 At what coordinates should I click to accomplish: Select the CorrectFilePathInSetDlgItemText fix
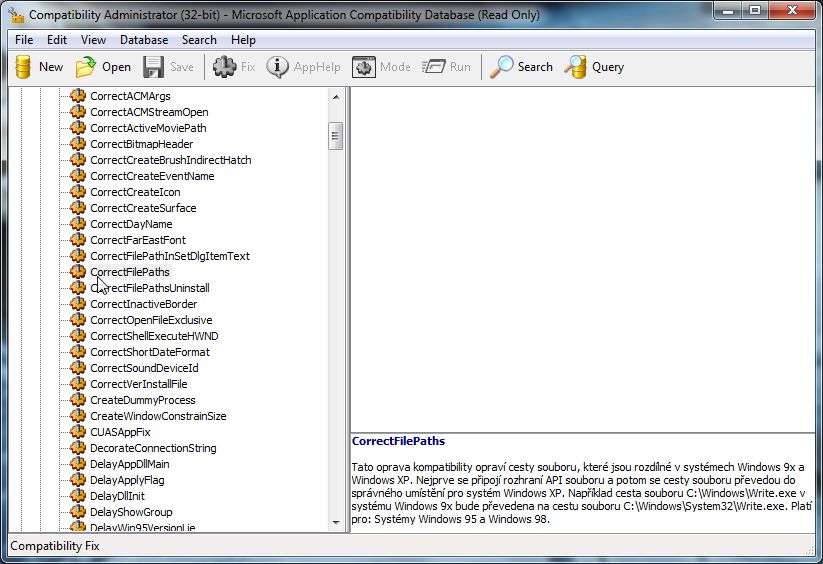click(170, 256)
